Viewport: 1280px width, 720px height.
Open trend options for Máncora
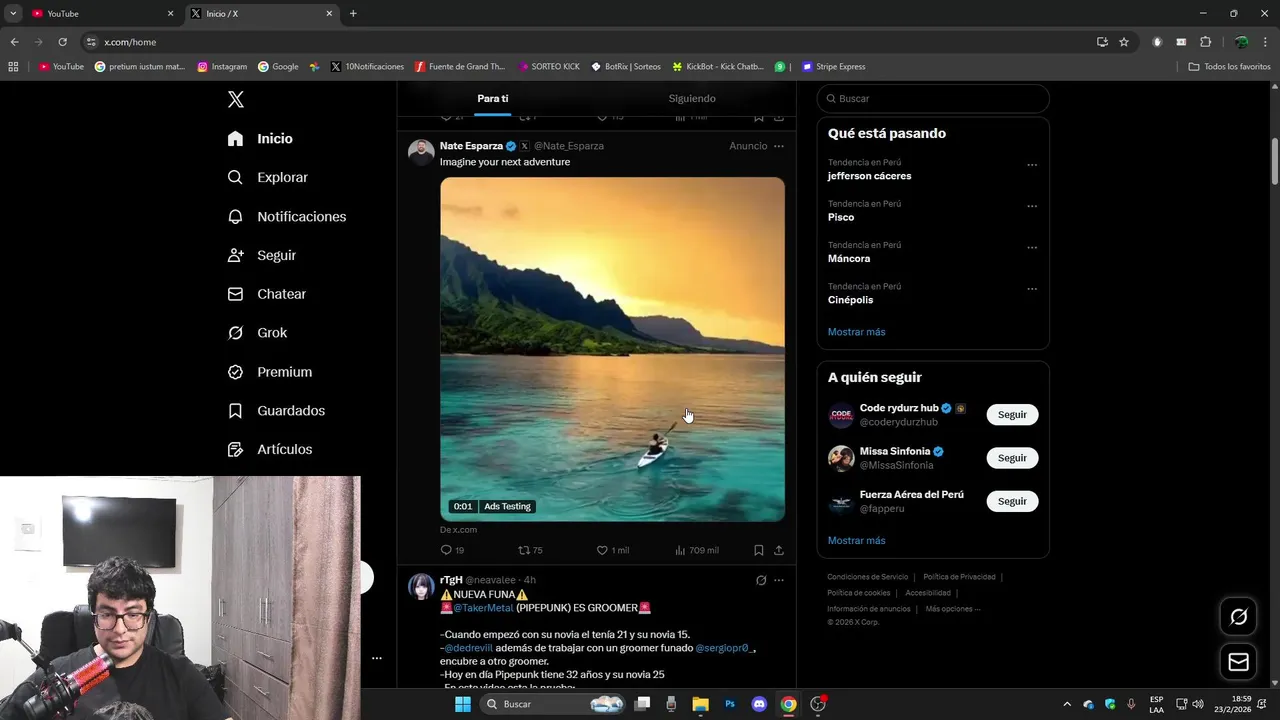(x=1032, y=248)
